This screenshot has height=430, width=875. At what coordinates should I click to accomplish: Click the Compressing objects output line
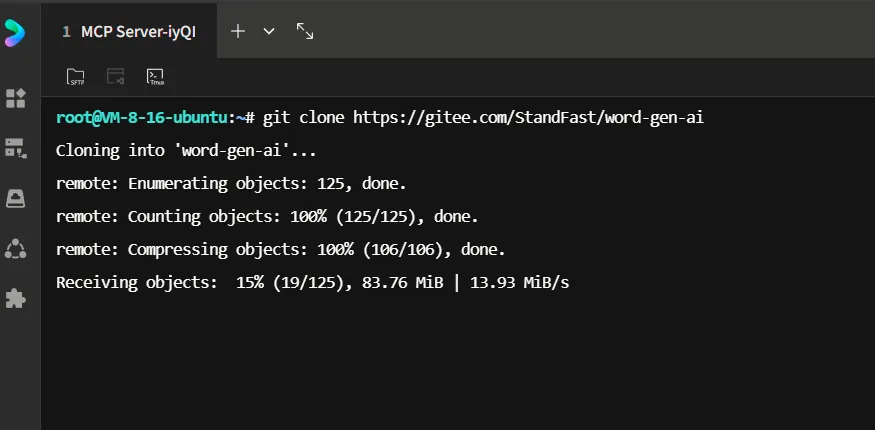tap(281, 249)
